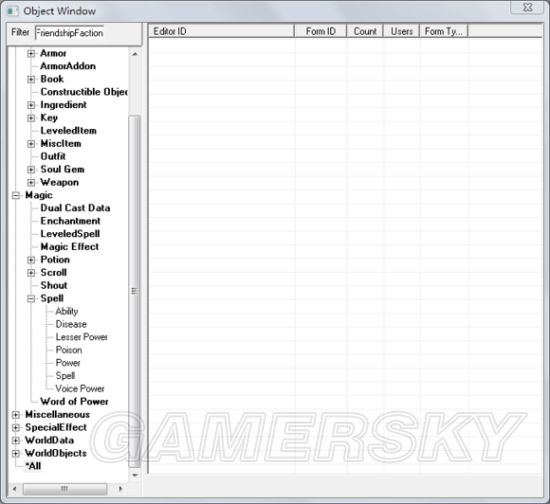
Task: Expand the Book category
Action: coord(31,79)
